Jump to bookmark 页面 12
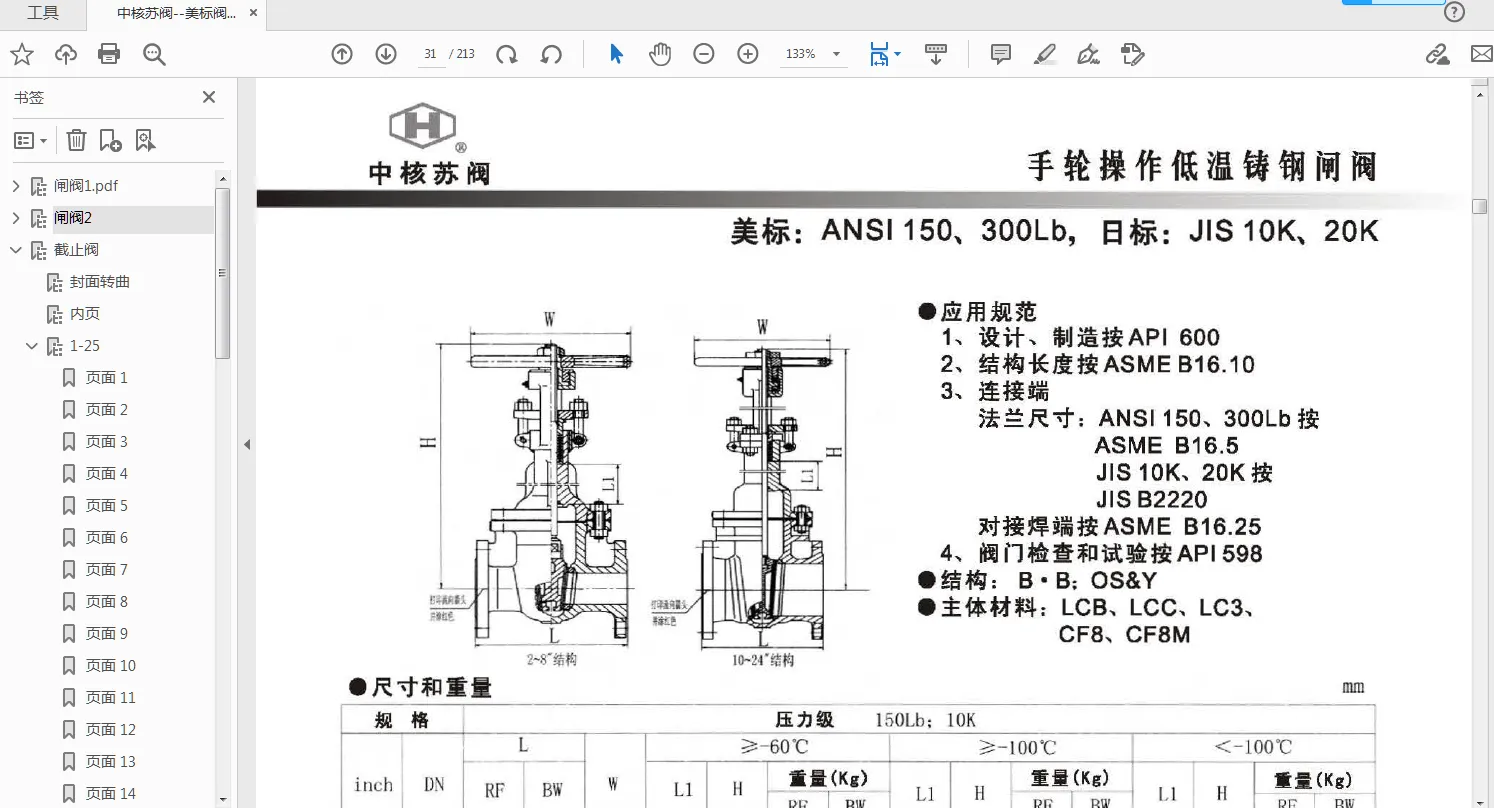This screenshot has height=808, width=1494. [x=111, y=730]
